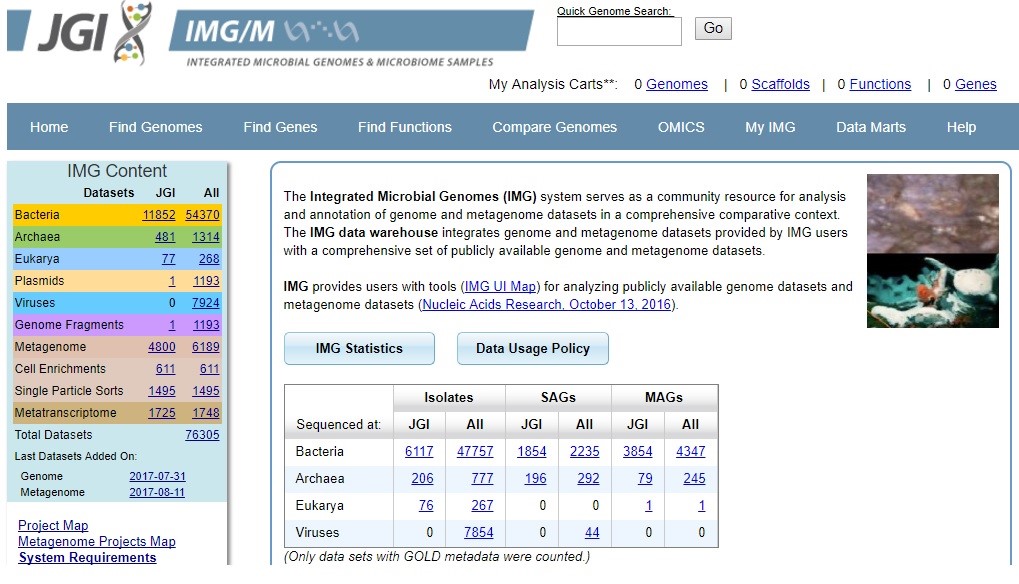Open the Compare Genomes menu
This screenshot has width=1019, height=584.
[x=554, y=127]
